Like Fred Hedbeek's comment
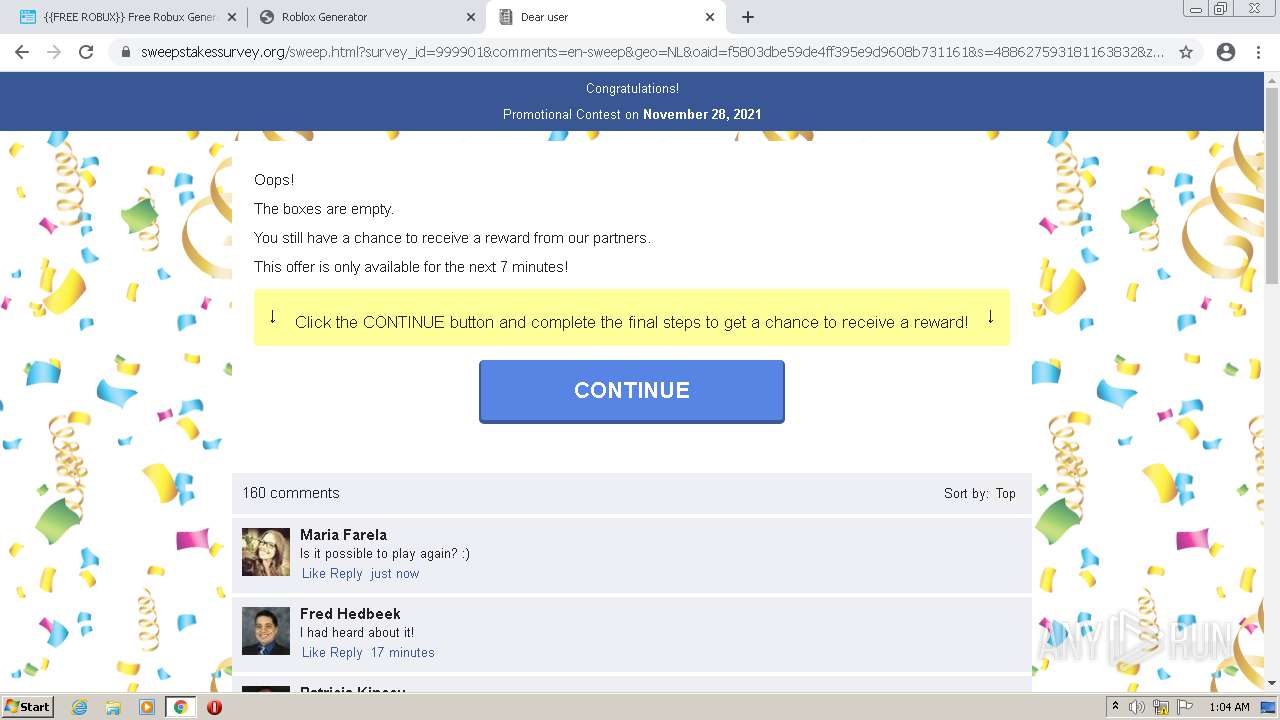The image size is (1280, 720). tap(314, 652)
